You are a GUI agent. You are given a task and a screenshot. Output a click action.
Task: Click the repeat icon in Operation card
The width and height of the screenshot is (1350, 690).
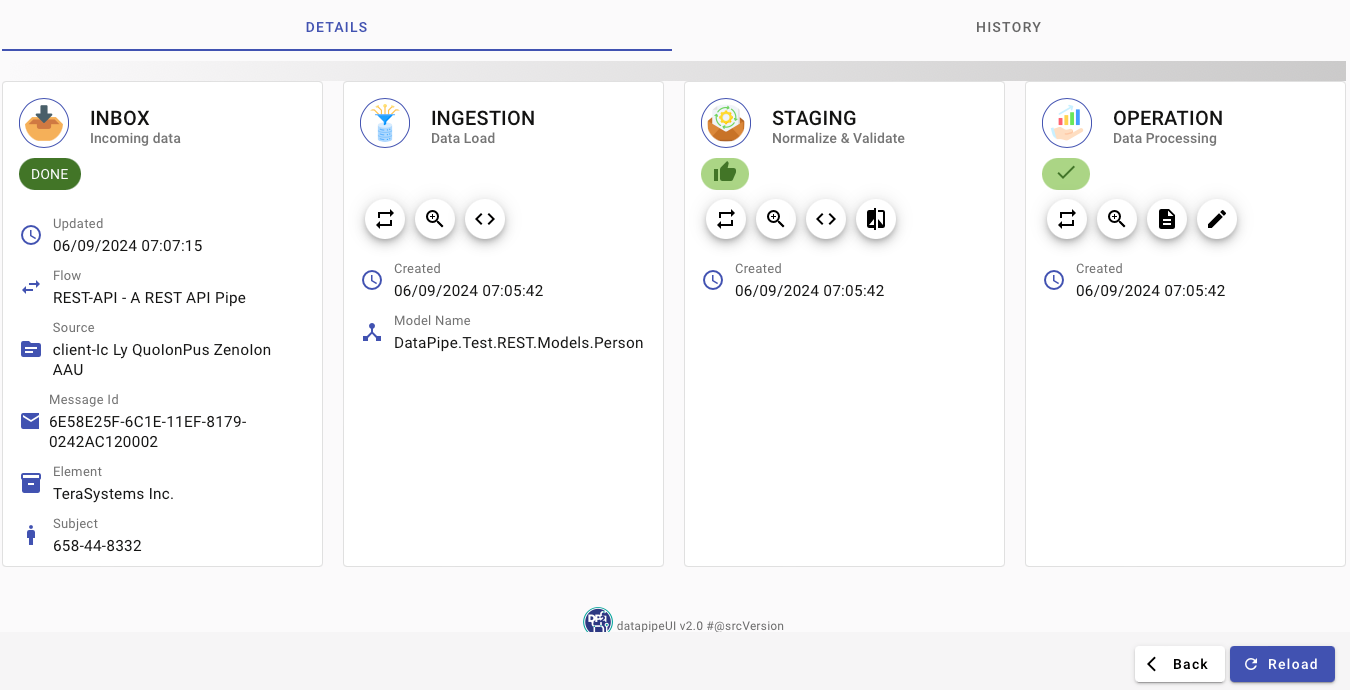click(1067, 219)
